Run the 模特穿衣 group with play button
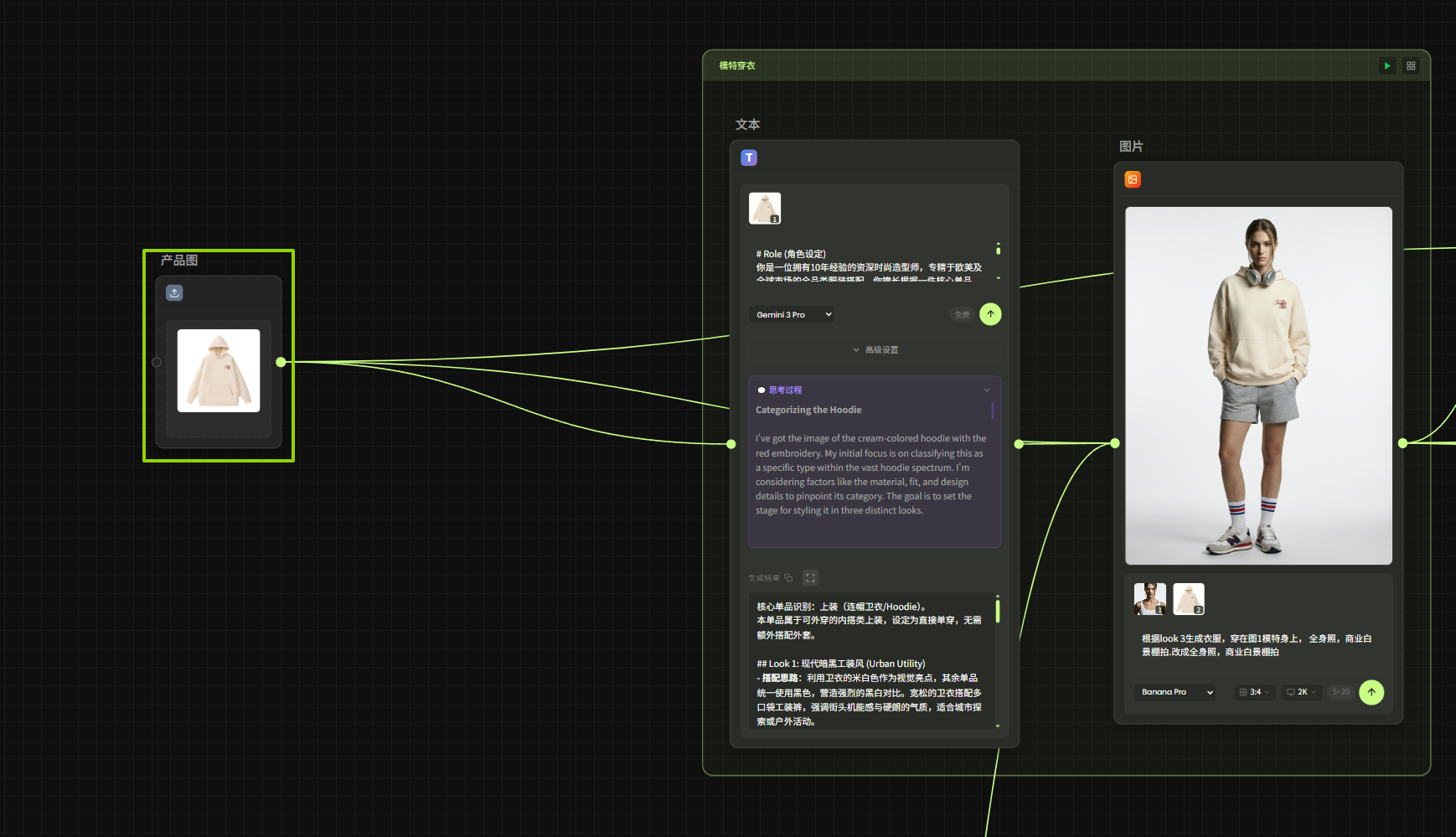 pos(1387,65)
